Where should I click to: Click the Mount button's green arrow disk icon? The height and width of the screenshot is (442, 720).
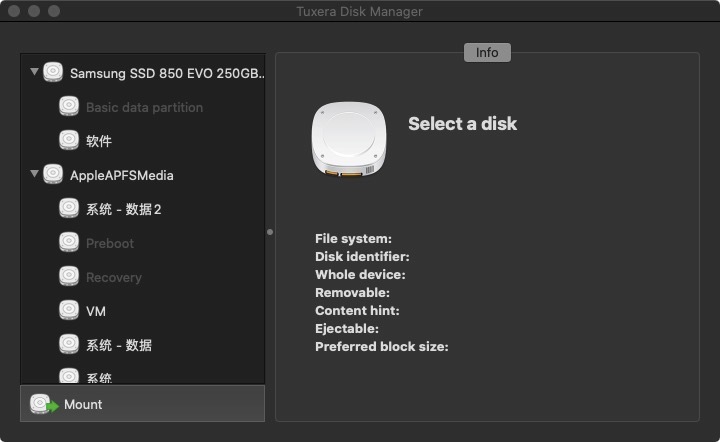tap(42, 404)
